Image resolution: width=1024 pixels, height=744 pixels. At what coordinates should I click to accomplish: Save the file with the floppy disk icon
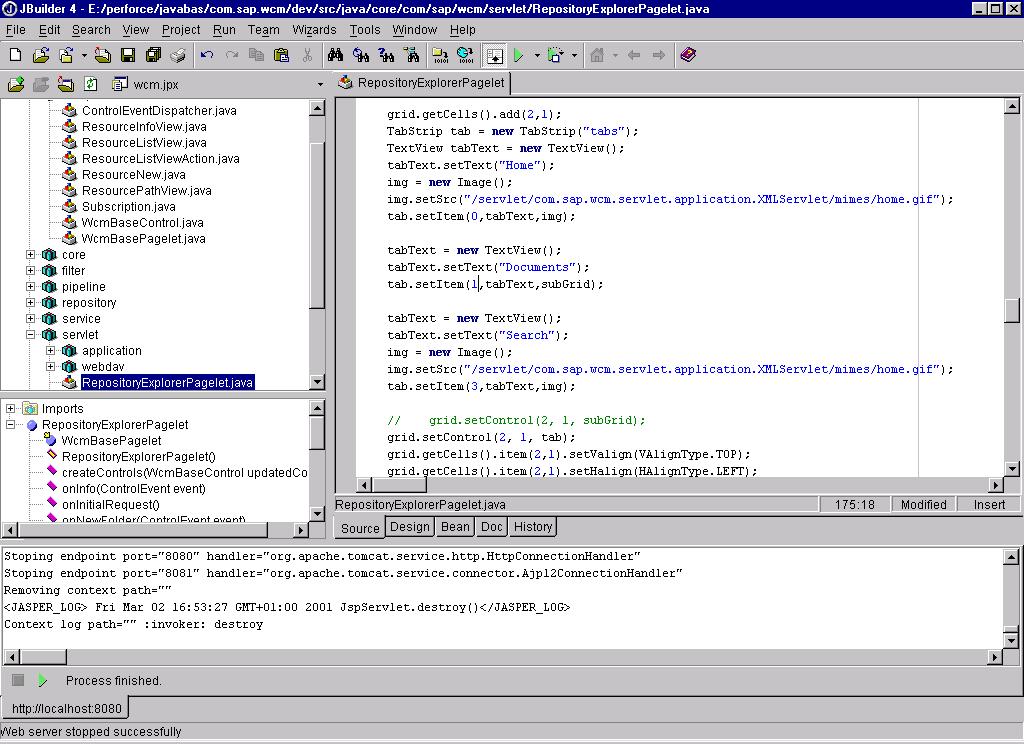[128, 55]
